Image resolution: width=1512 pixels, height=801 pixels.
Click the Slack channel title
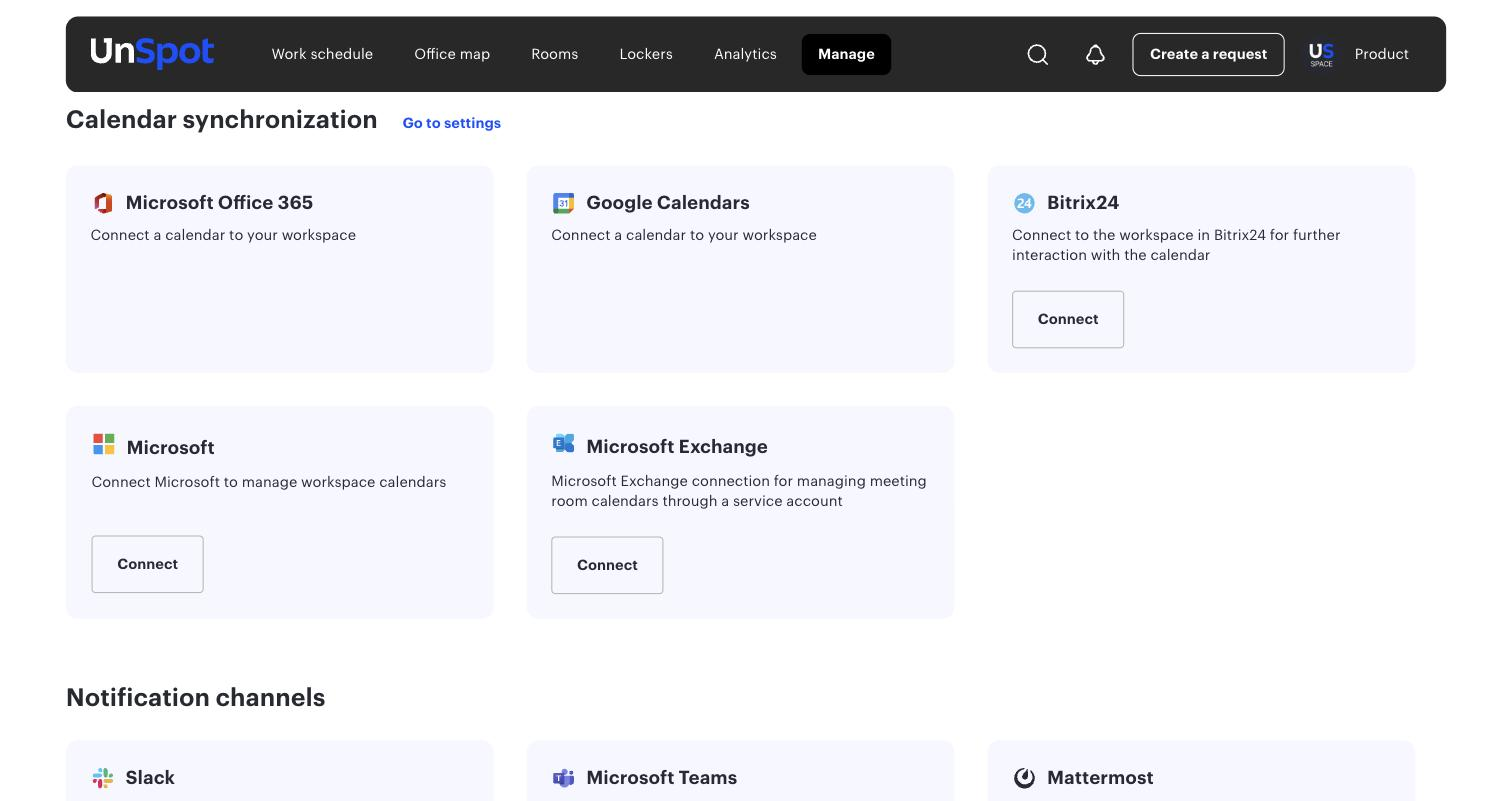pyautogui.click(x=150, y=778)
